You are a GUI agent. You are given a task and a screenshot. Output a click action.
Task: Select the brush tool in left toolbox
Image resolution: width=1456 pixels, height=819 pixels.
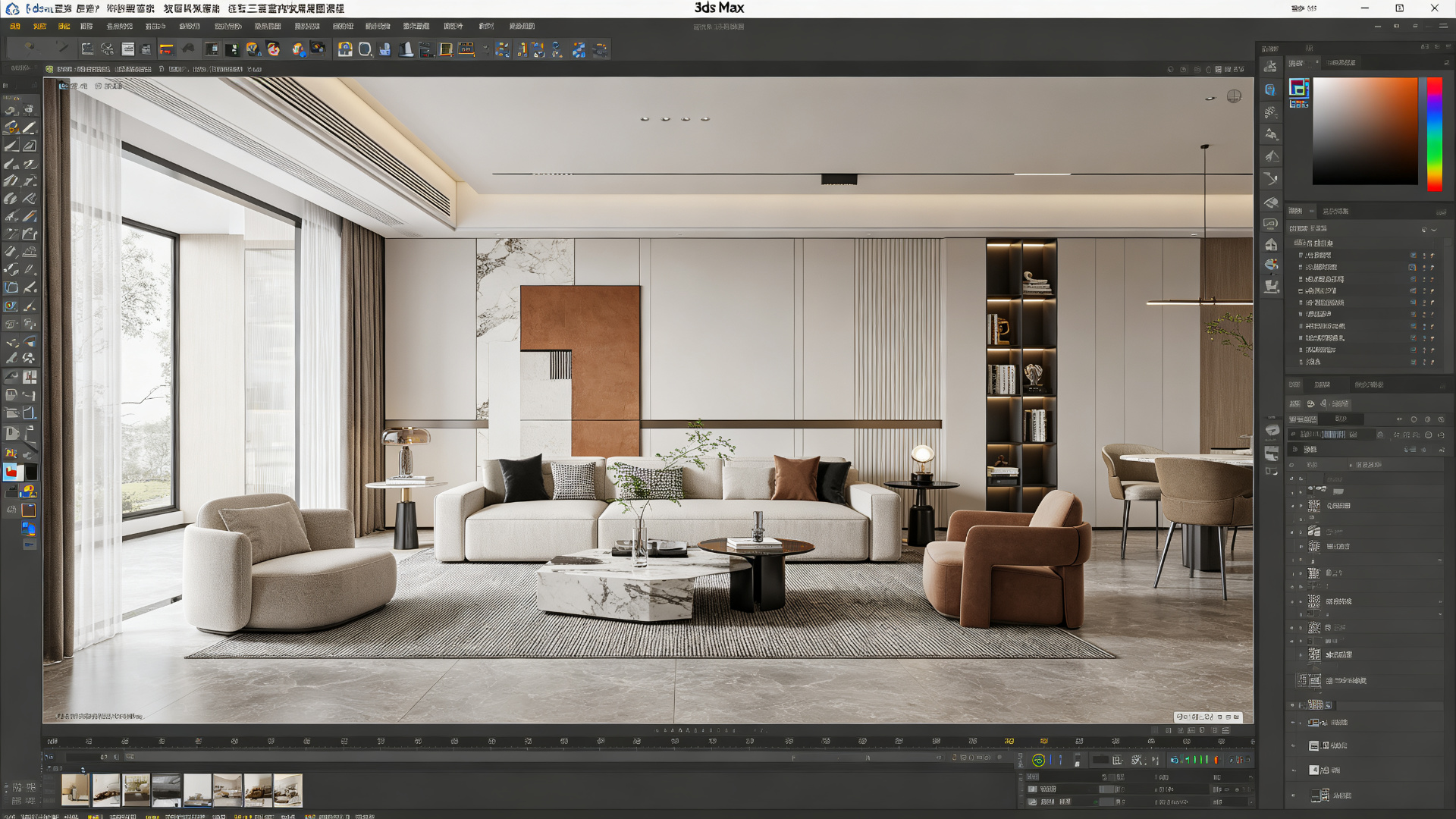coord(29,127)
